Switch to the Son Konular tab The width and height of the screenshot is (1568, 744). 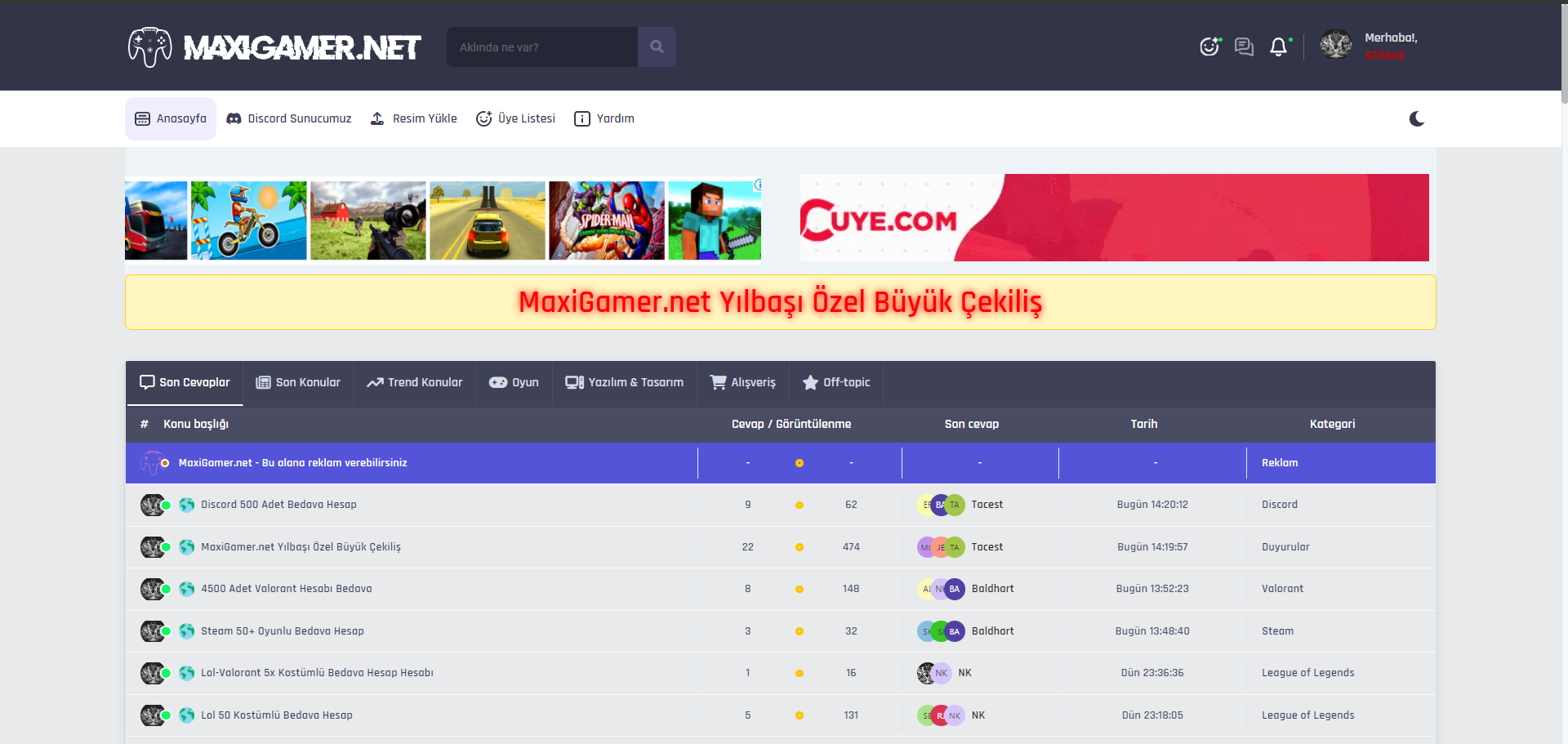pyautogui.click(x=298, y=382)
